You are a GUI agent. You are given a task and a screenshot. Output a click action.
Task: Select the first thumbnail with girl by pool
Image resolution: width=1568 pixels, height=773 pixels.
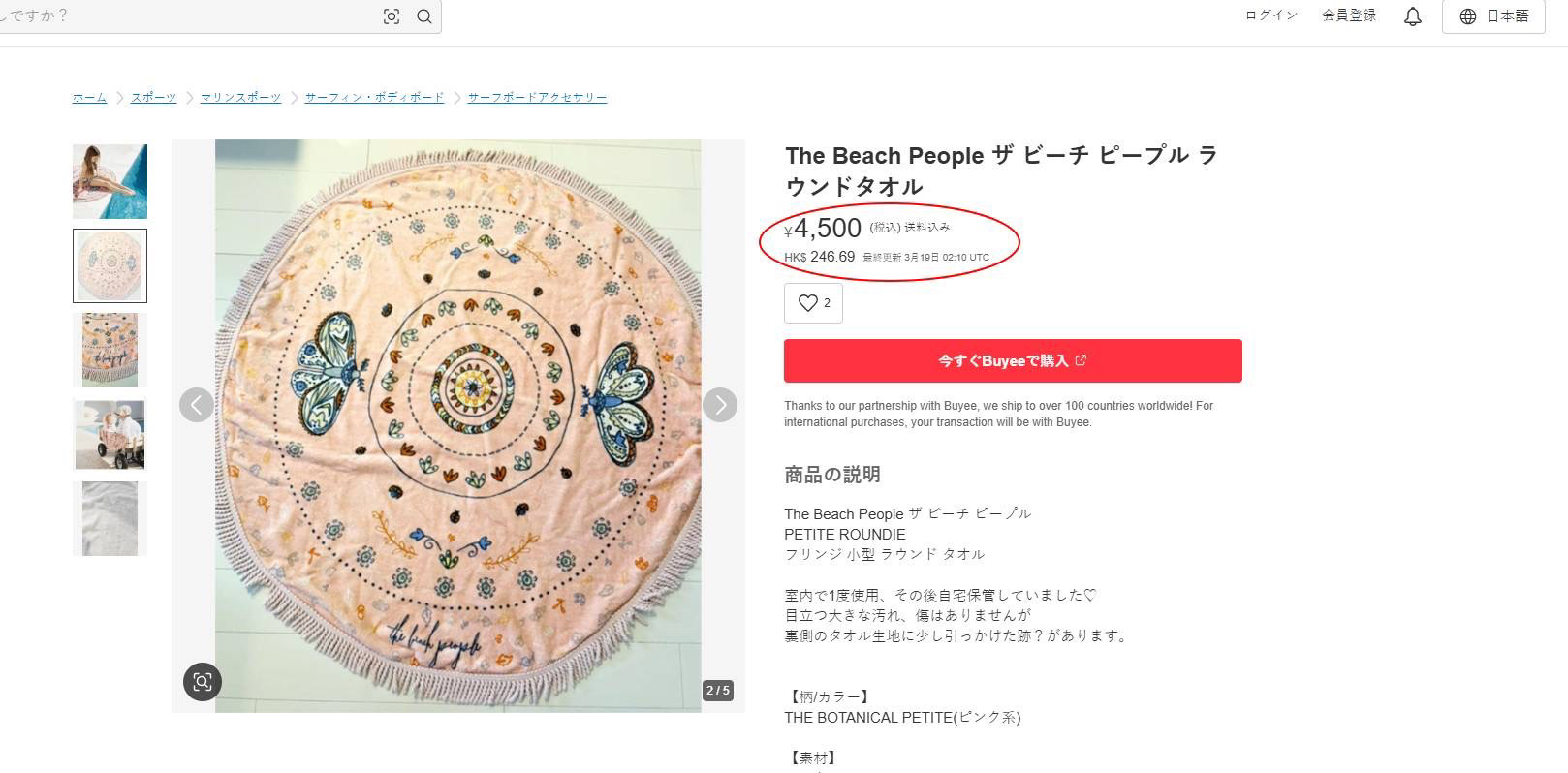pos(110,181)
